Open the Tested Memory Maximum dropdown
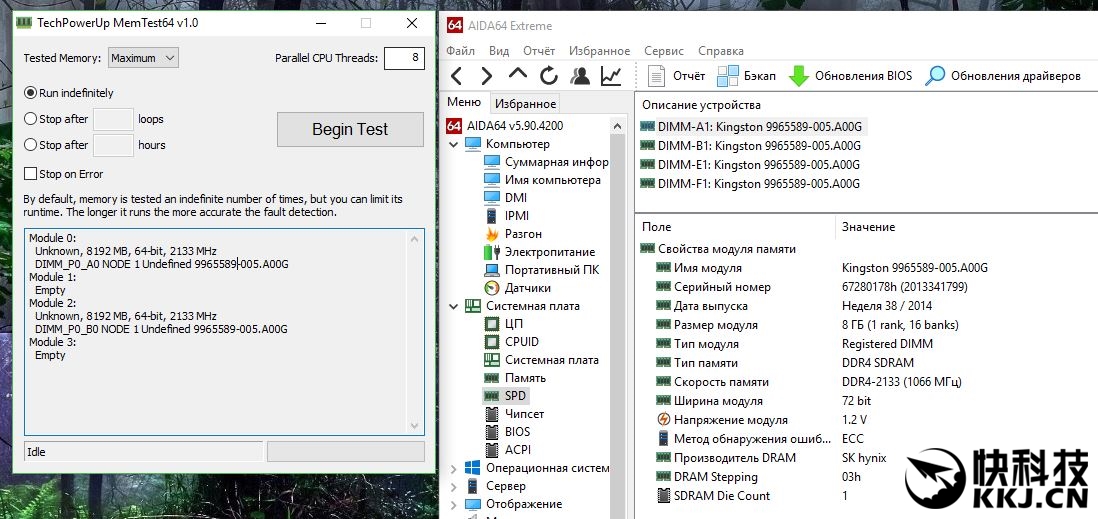The height and width of the screenshot is (519, 1098). [x=143, y=58]
